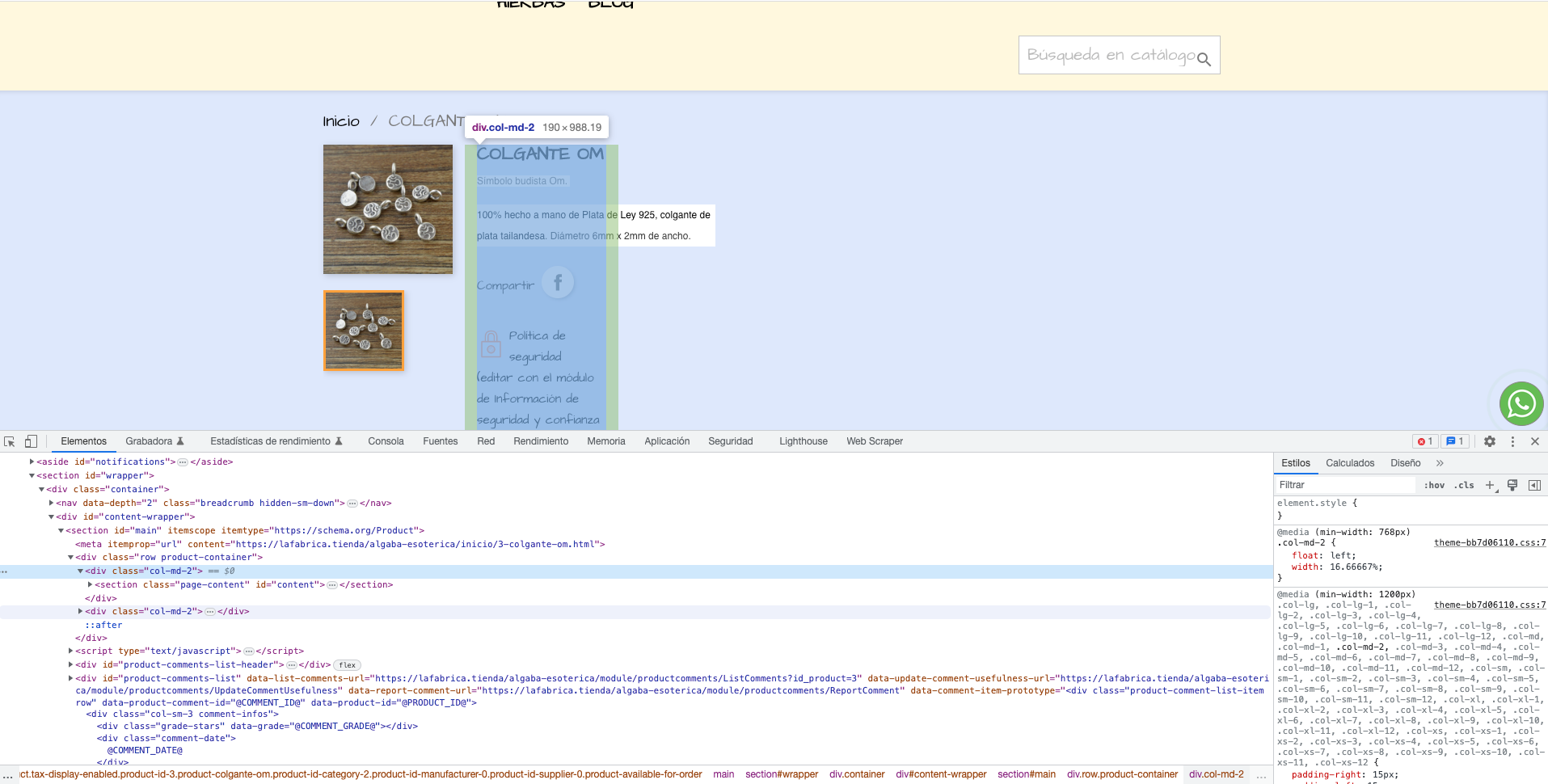Image resolution: width=1548 pixels, height=784 pixels.
Task: Switch to Consola tab
Action: pos(386,441)
